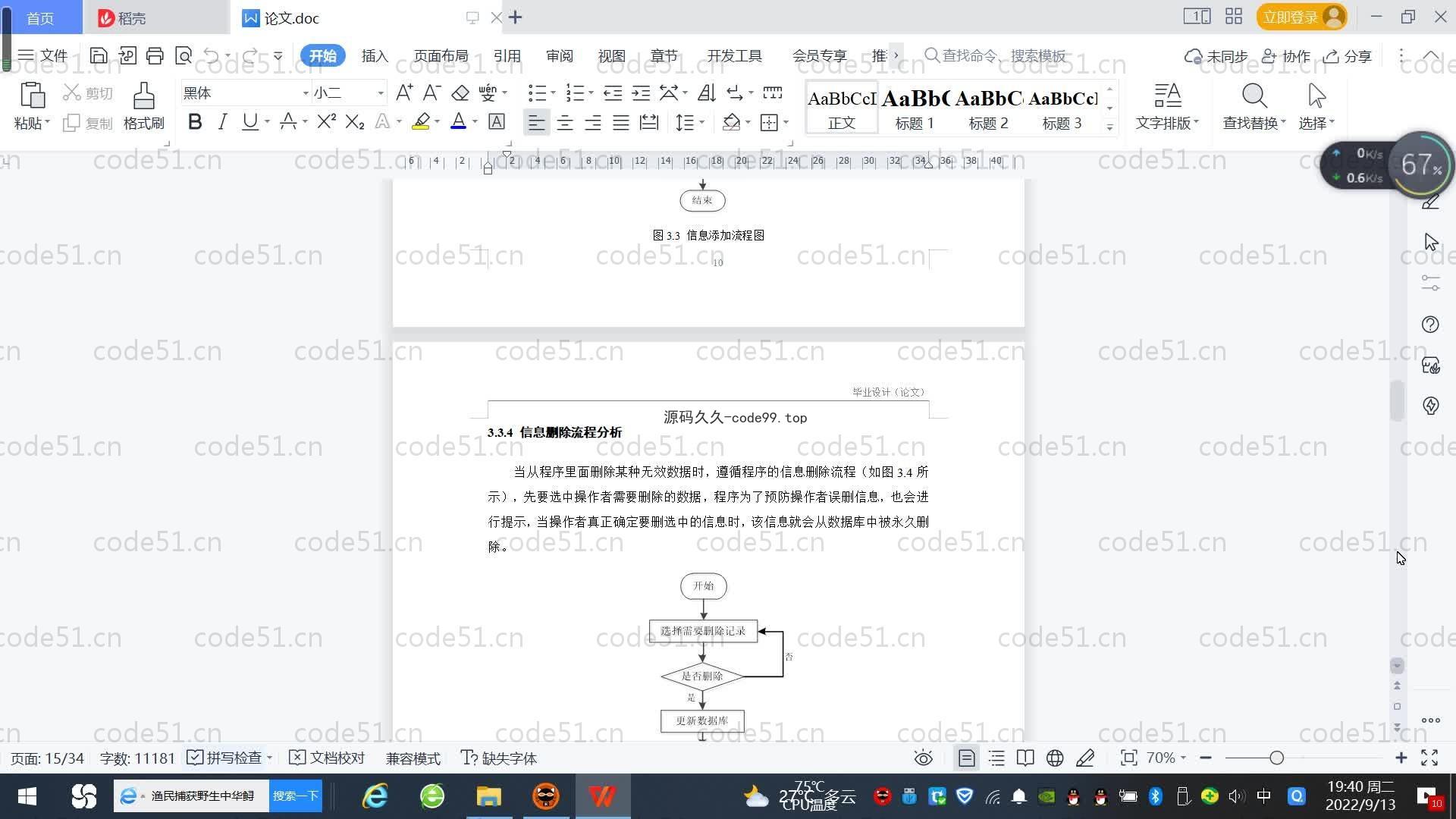Toggle bold formatting
The width and height of the screenshot is (1456, 819).
click(x=195, y=122)
